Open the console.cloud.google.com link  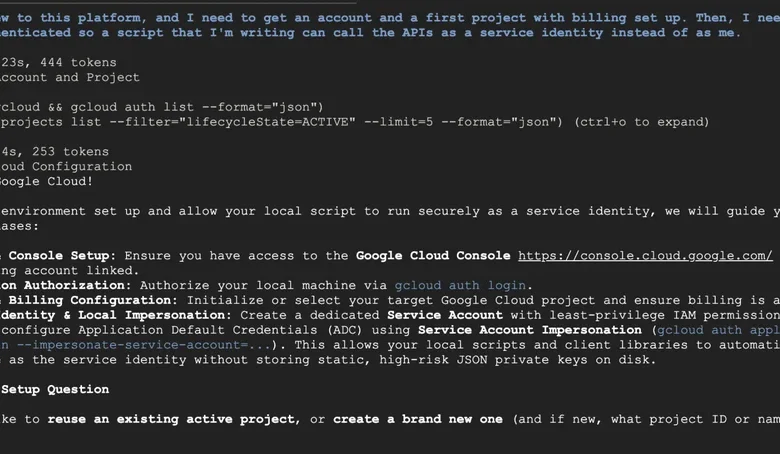[645, 256]
